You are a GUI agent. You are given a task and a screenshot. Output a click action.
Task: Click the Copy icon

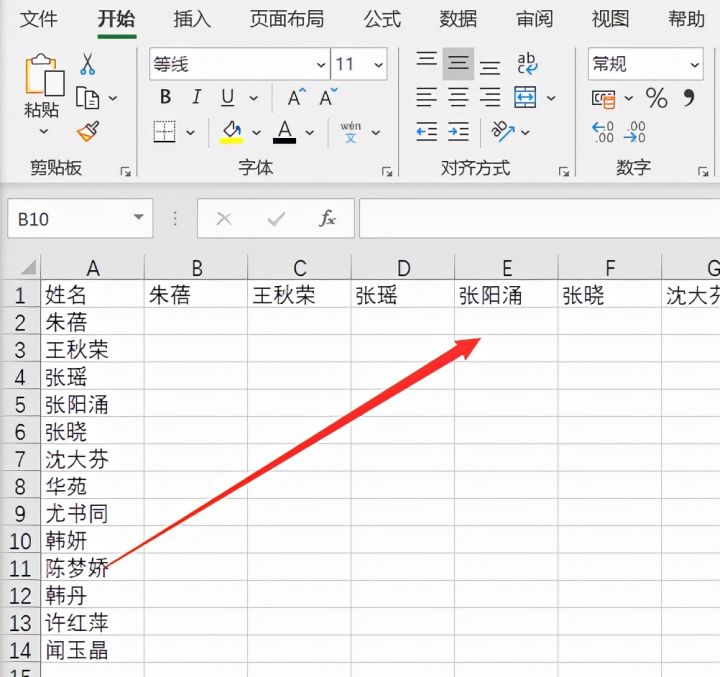(x=87, y=98)
